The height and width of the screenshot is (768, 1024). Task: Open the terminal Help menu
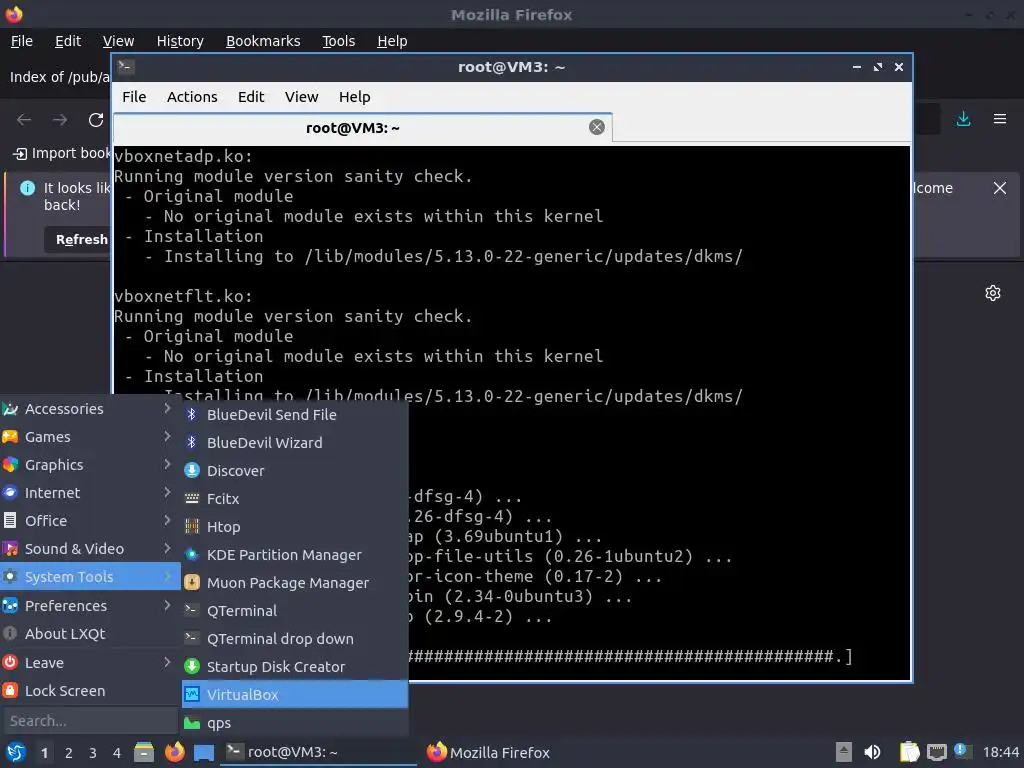tap(355, 97)
